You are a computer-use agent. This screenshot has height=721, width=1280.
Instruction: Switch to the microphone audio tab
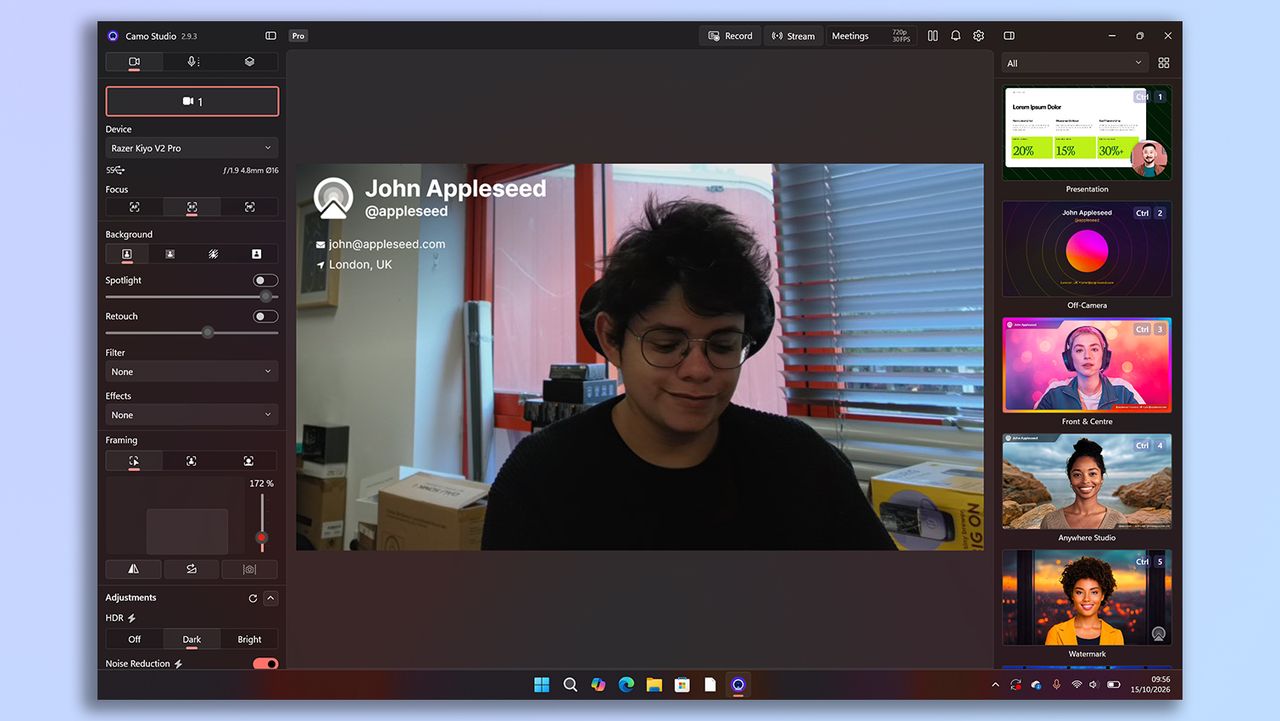192,62
